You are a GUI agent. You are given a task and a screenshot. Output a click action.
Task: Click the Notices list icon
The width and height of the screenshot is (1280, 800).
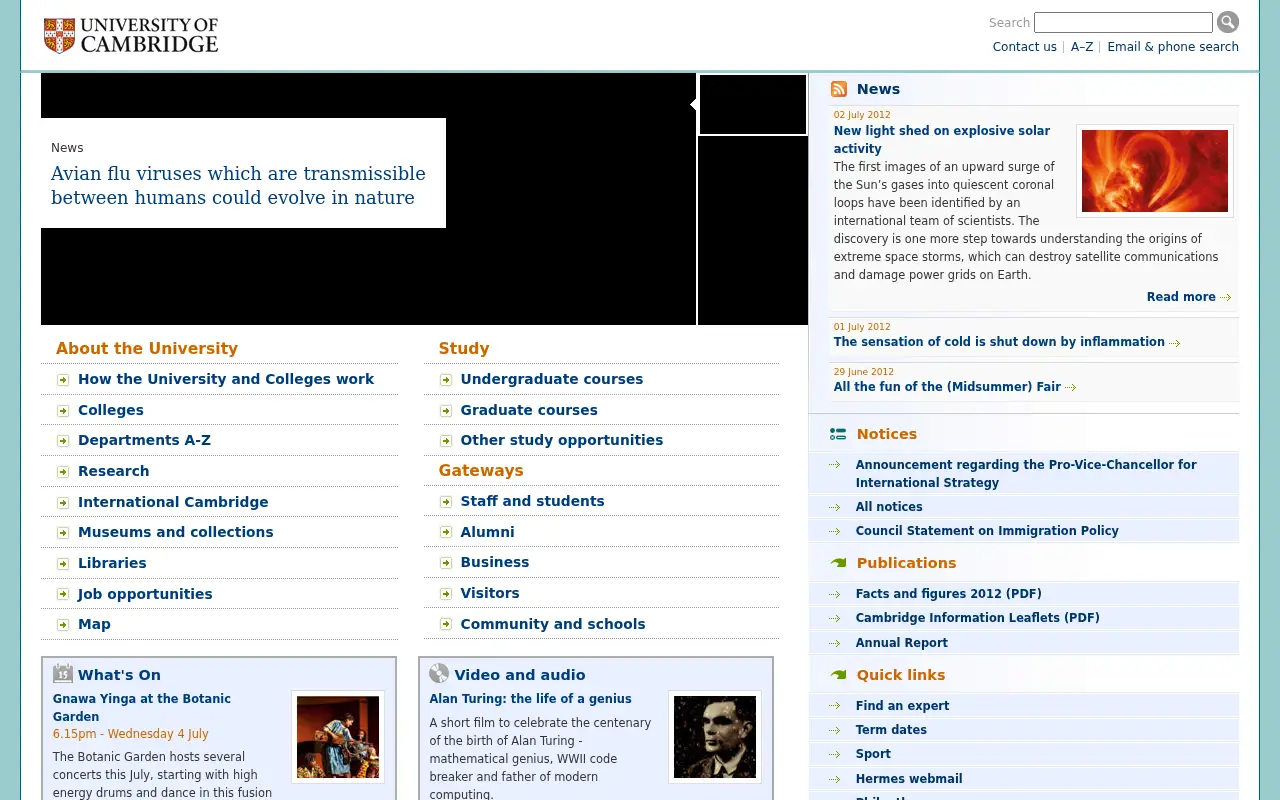(838, 434)
